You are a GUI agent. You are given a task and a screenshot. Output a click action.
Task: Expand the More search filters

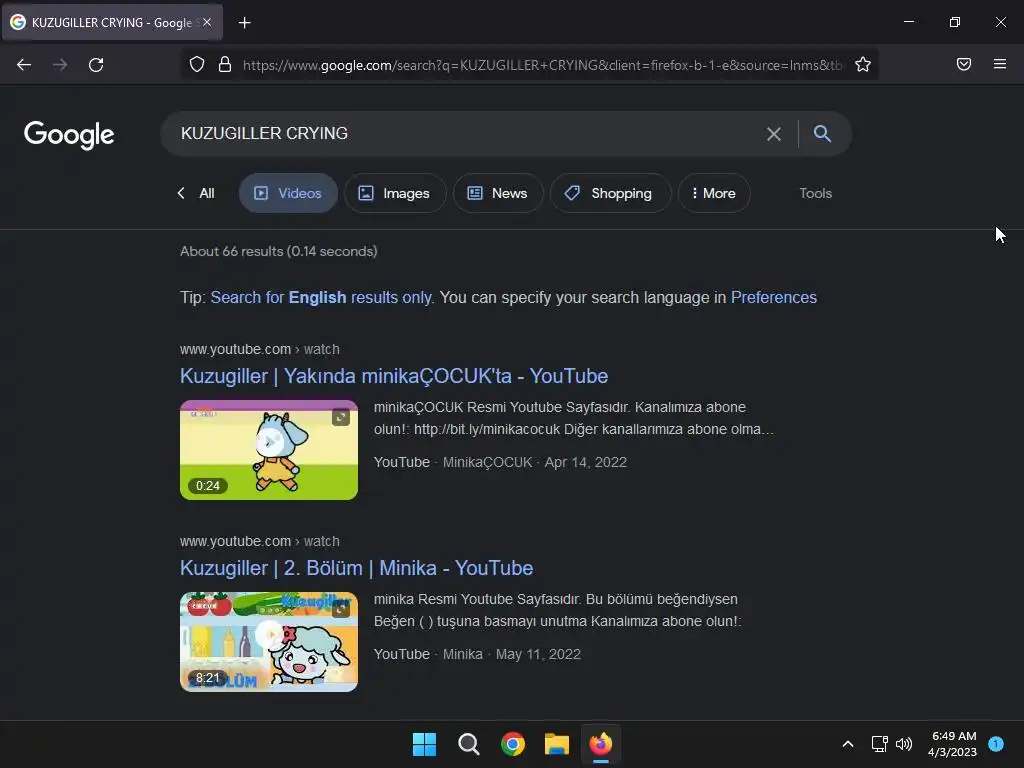tap(714, 193)
